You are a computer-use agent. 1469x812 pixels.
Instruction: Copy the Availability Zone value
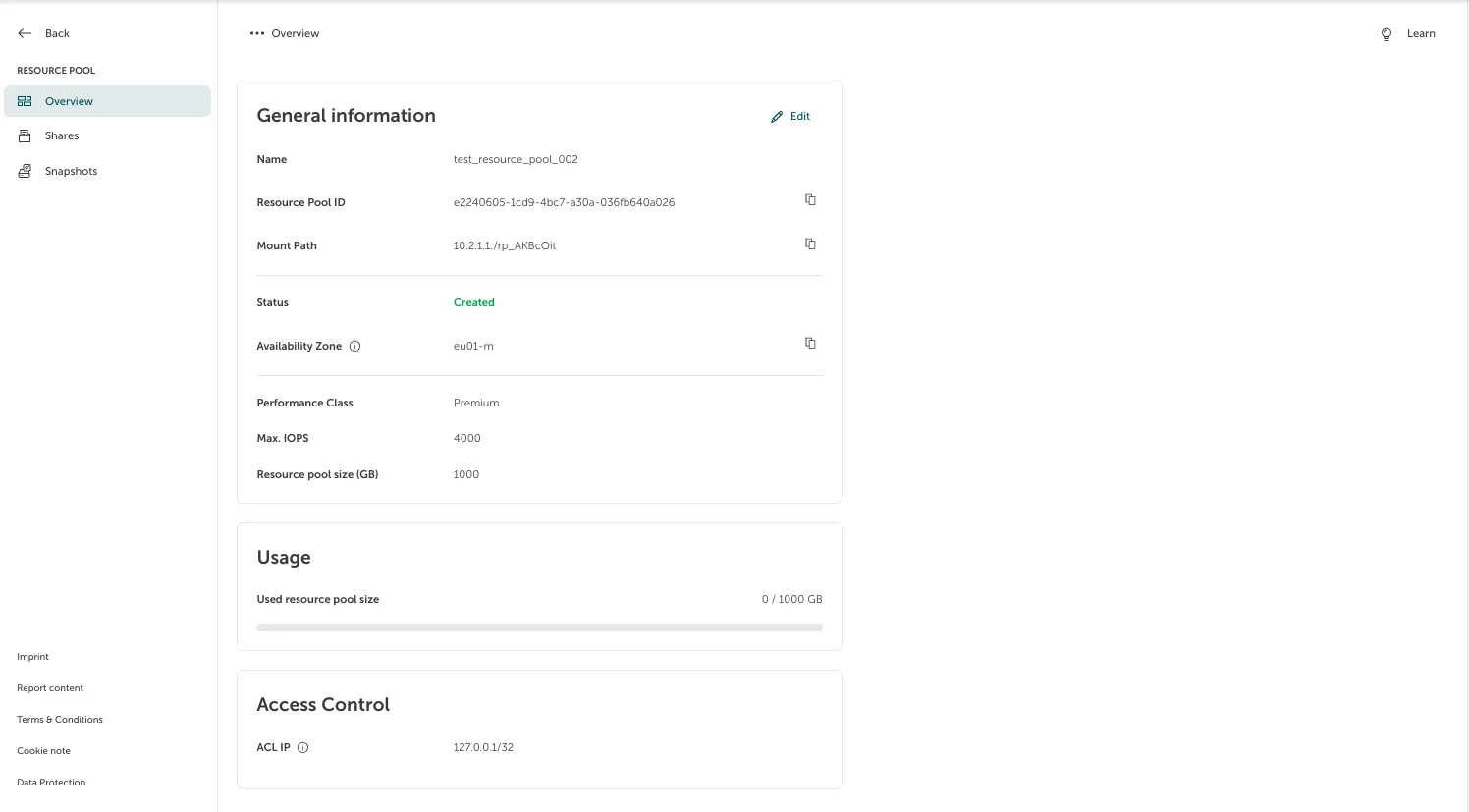click(x=810, y=344)
